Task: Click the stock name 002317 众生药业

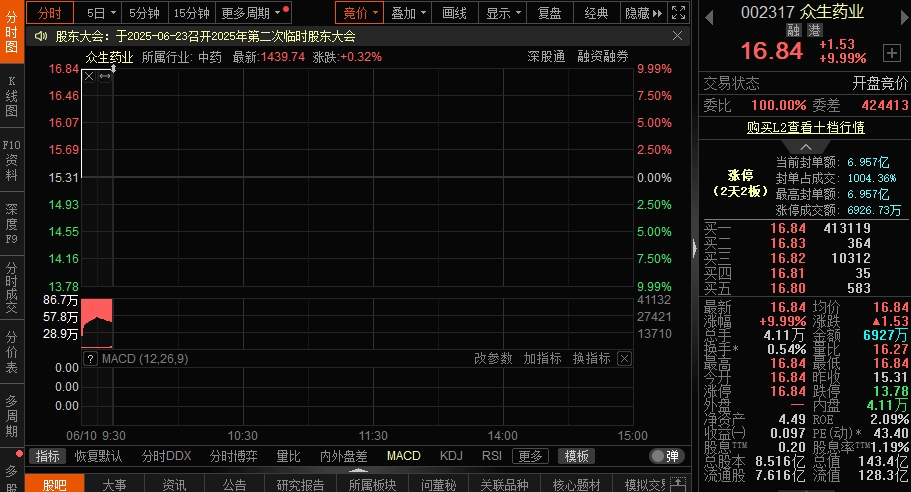Action: (802, 12)
